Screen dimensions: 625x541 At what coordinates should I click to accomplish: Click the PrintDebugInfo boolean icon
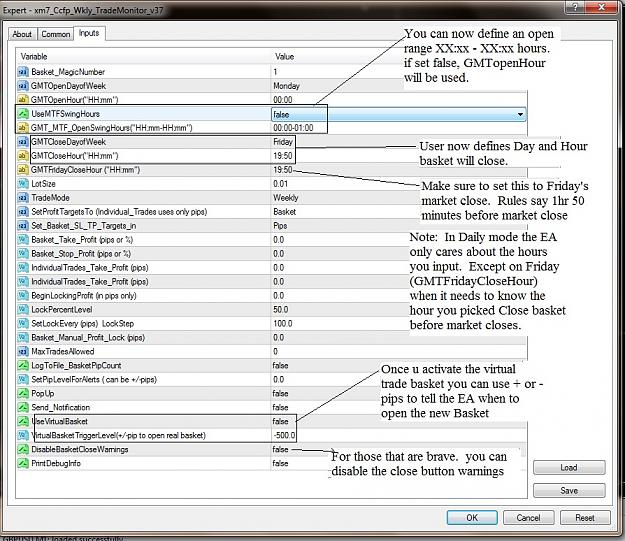pyautogui.click(x=23, y=463)
